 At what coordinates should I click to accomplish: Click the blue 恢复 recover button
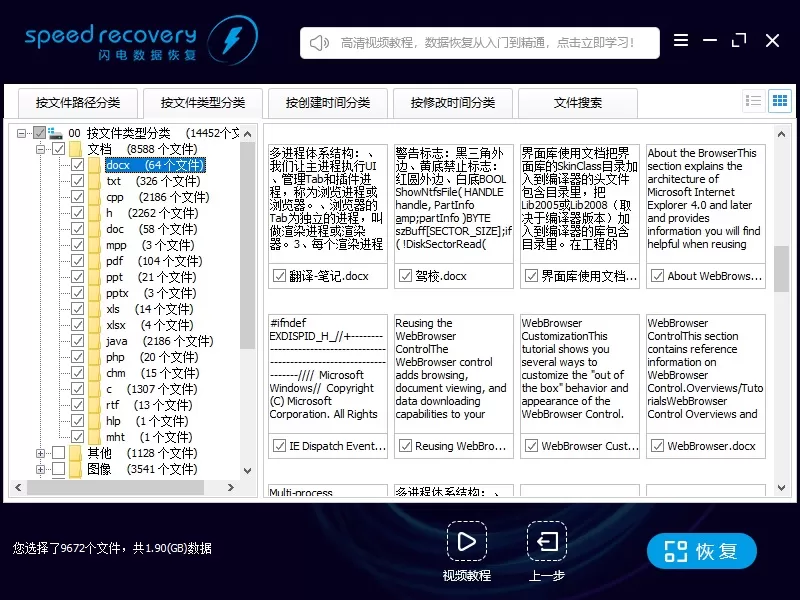tap(702, 551)
